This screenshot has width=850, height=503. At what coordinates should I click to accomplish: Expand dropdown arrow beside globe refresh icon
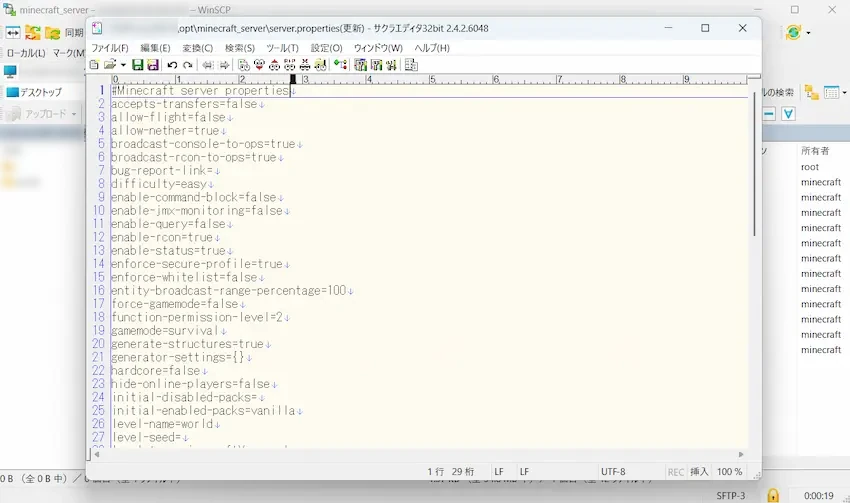808,33
